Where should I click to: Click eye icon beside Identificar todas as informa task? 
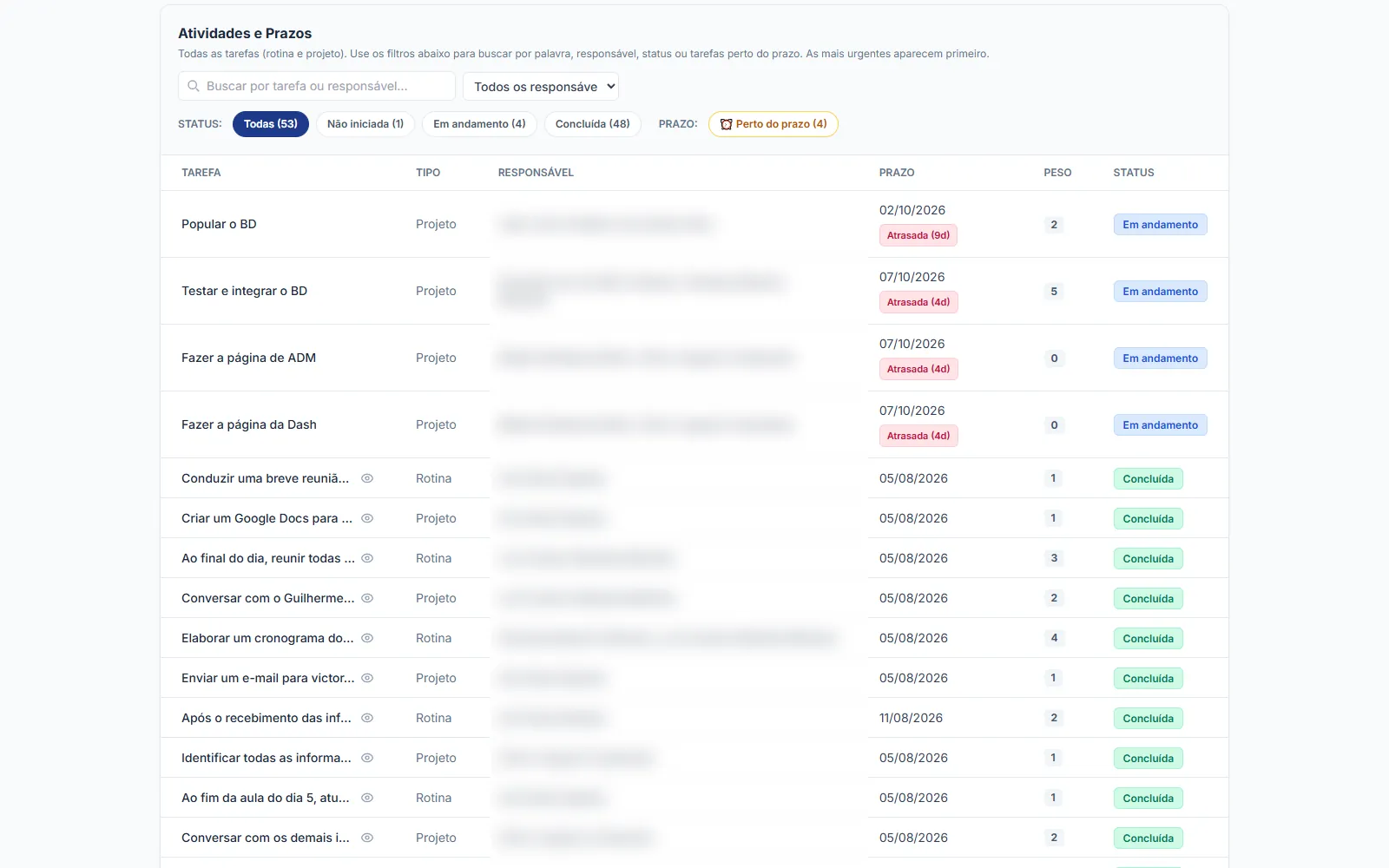[x=367, y=758]
